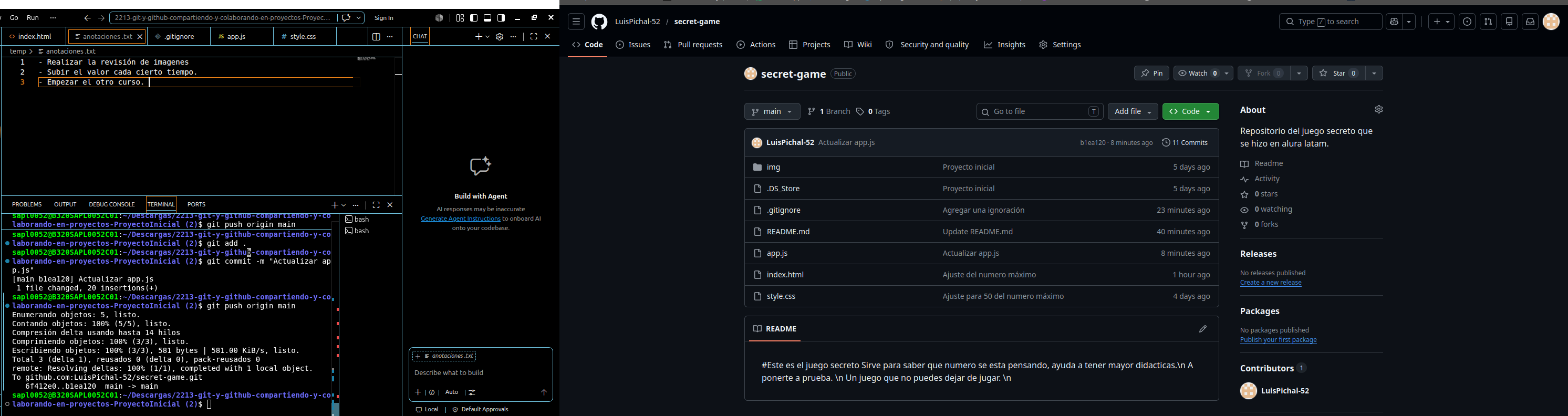Maximize the terminal panel size
The width and height of the screenshot is (1568, 416).
coord(376,205)
